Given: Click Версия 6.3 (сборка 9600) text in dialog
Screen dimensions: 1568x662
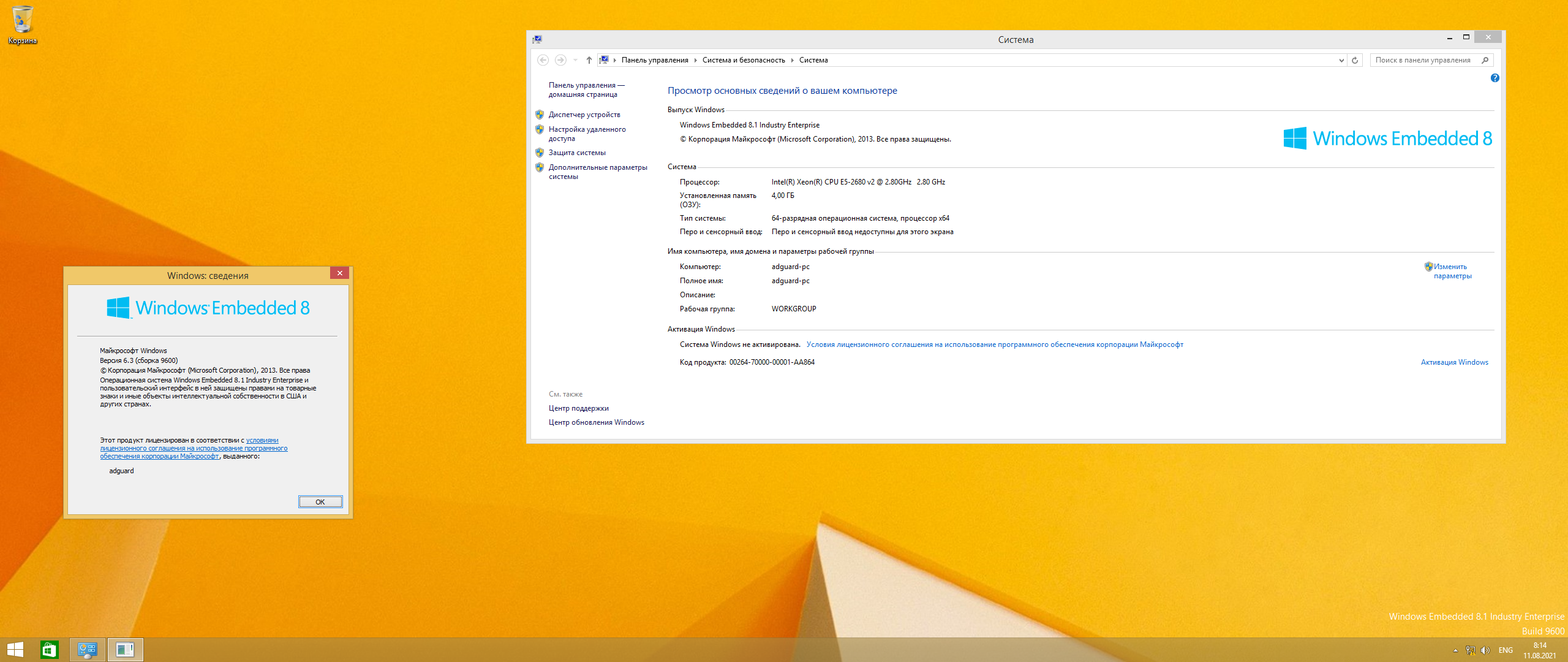Looking at the screenshot, I should pos(139,360).
